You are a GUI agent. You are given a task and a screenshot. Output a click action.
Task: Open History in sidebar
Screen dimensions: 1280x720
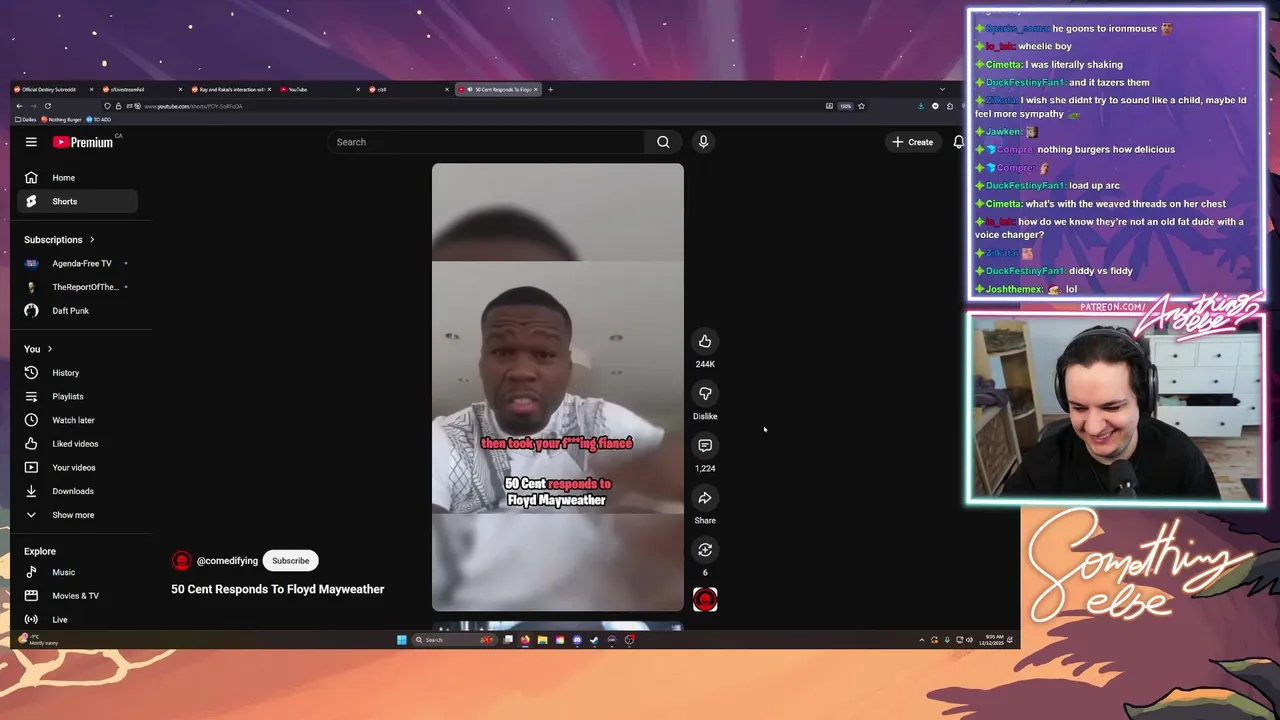[x=77, y=372]
